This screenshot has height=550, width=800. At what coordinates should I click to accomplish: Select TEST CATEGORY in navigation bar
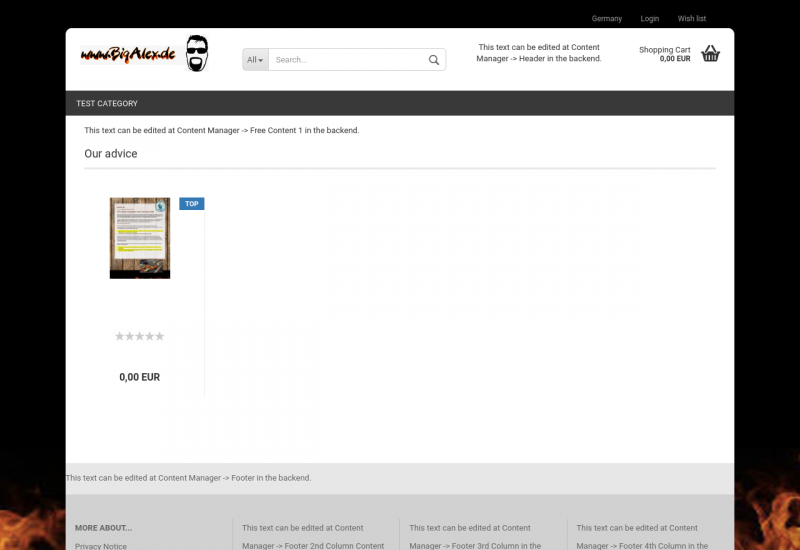click(107, 104)
